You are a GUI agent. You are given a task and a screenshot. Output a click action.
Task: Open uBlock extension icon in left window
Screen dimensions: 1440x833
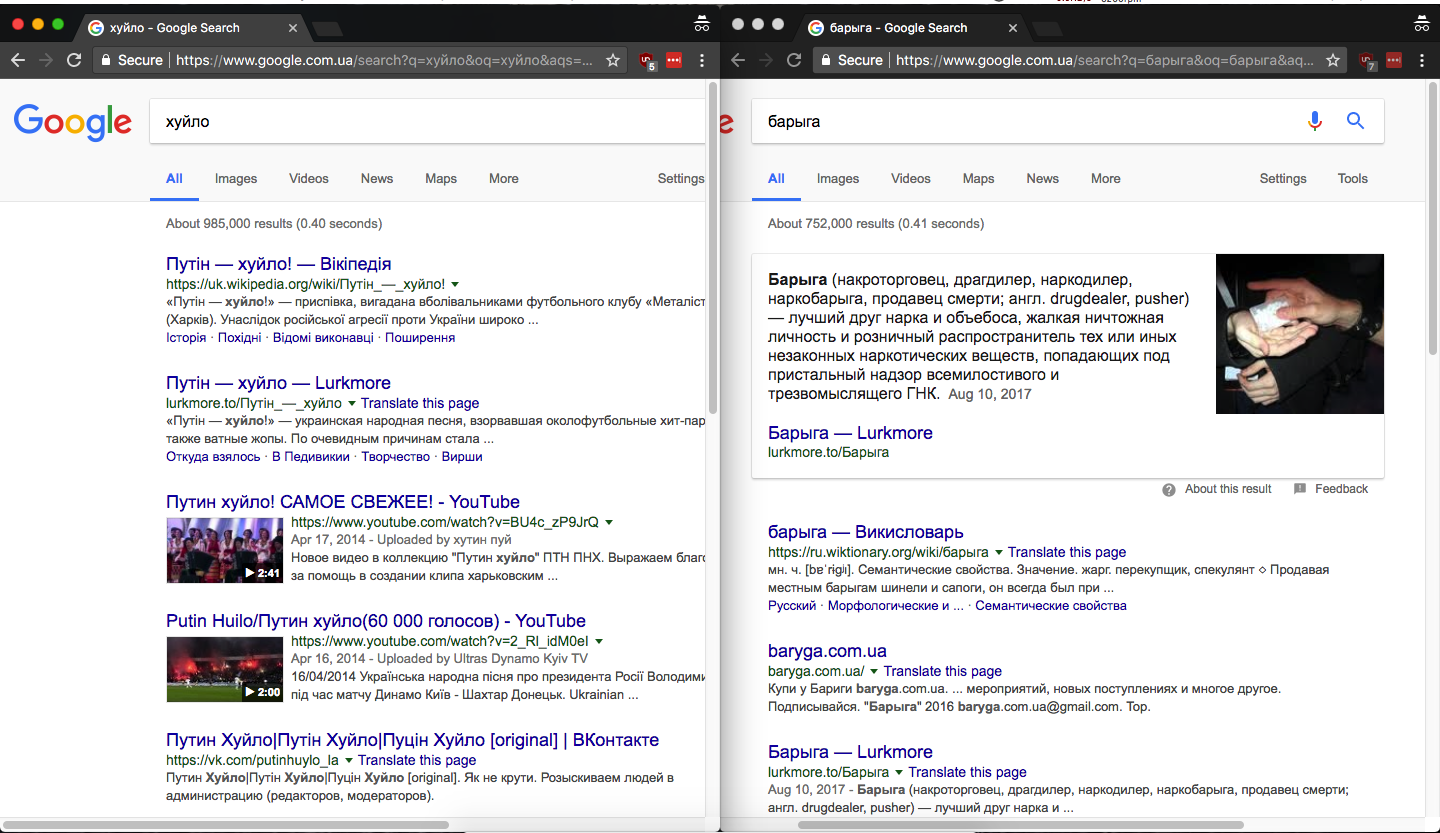coord(648,61)
